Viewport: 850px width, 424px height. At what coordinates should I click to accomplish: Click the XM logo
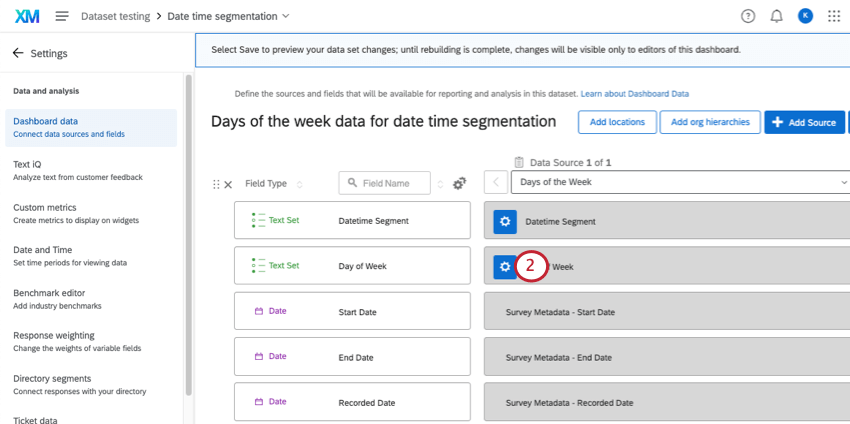coord(27,16)
